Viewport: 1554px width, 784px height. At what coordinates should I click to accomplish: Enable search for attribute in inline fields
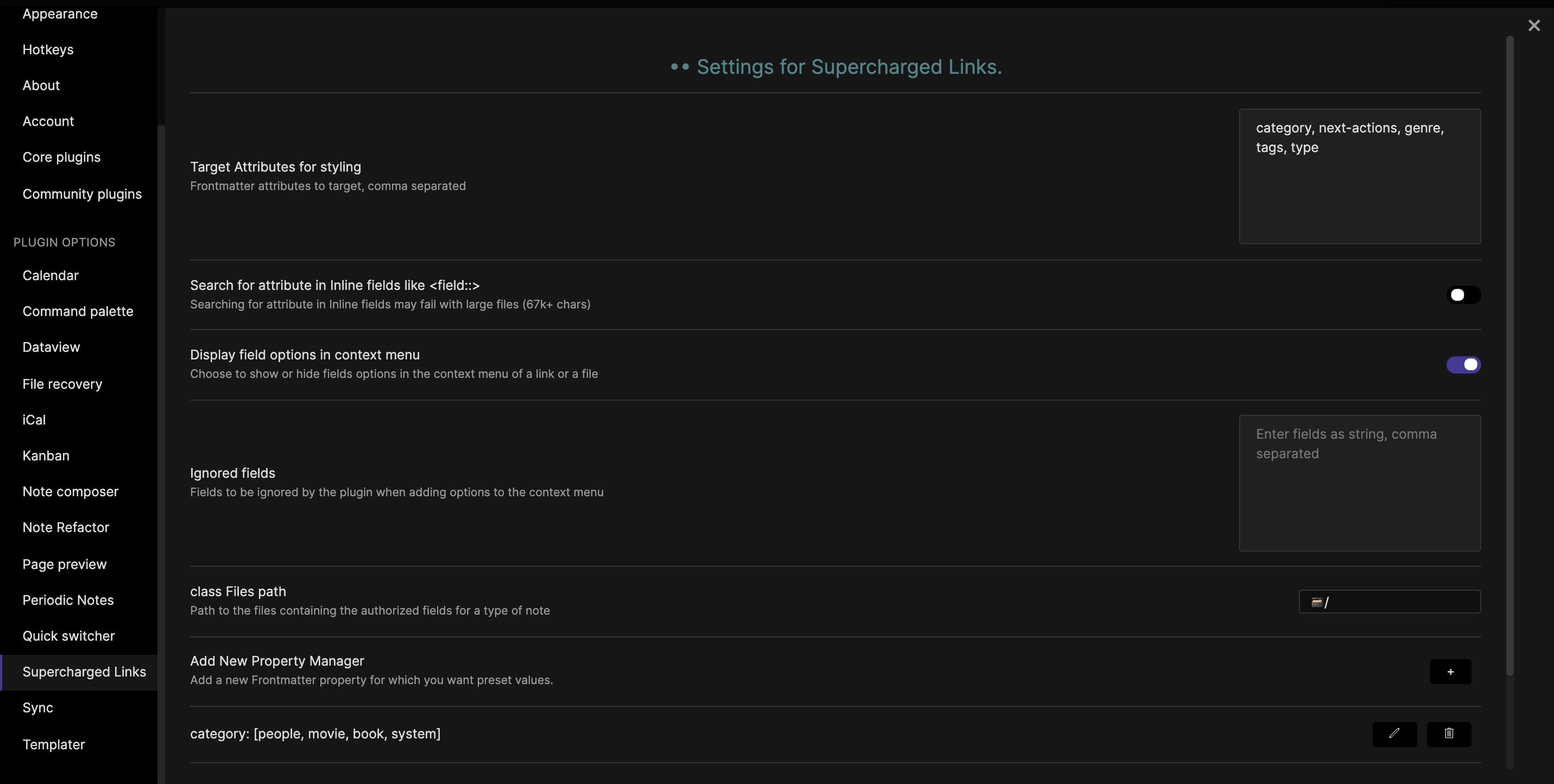[1463, 295]
